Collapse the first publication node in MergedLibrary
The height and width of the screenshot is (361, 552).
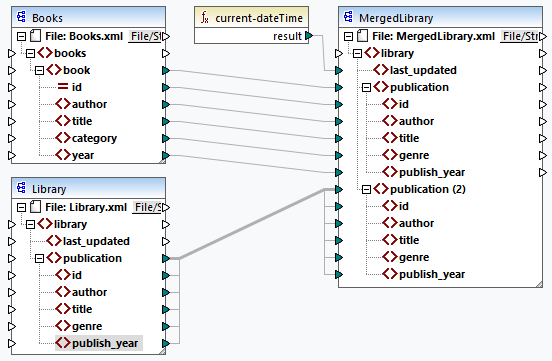pyautogui.click(x=366, y=87)
